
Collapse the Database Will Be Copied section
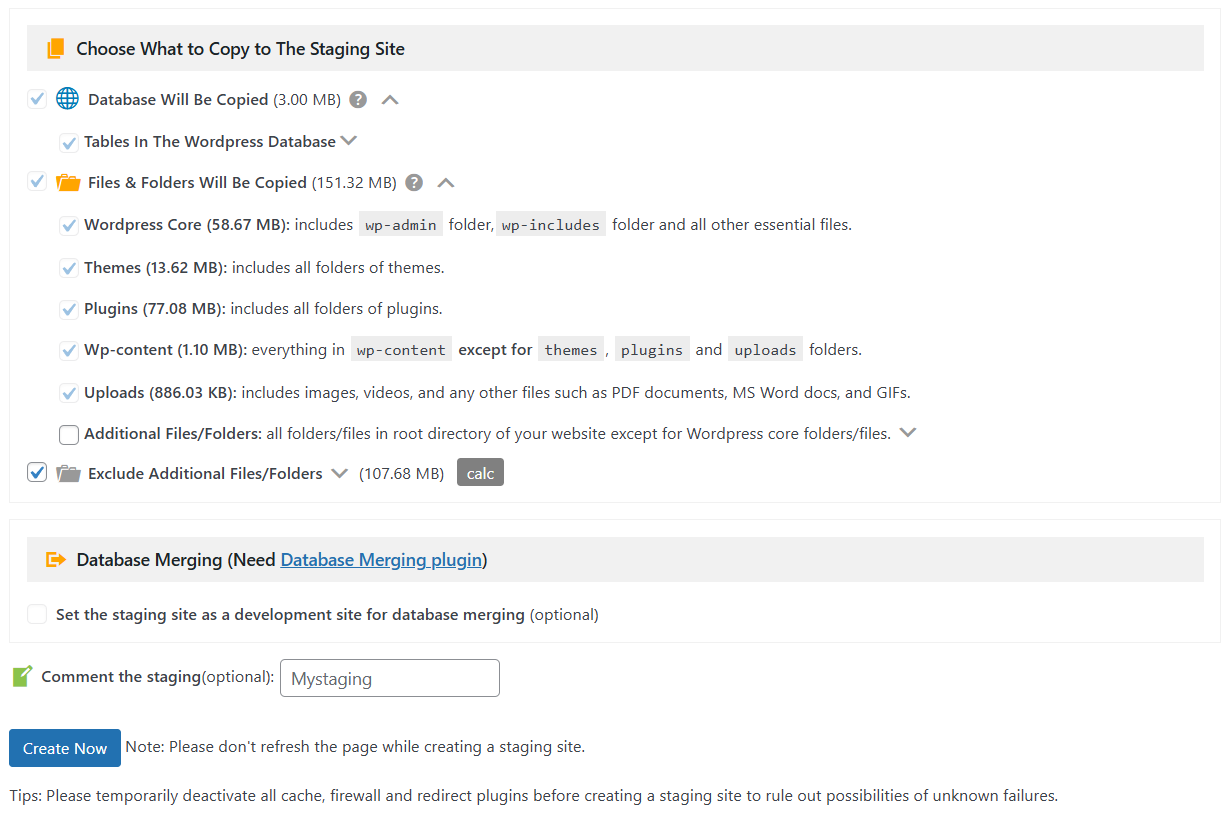[390, 100]
